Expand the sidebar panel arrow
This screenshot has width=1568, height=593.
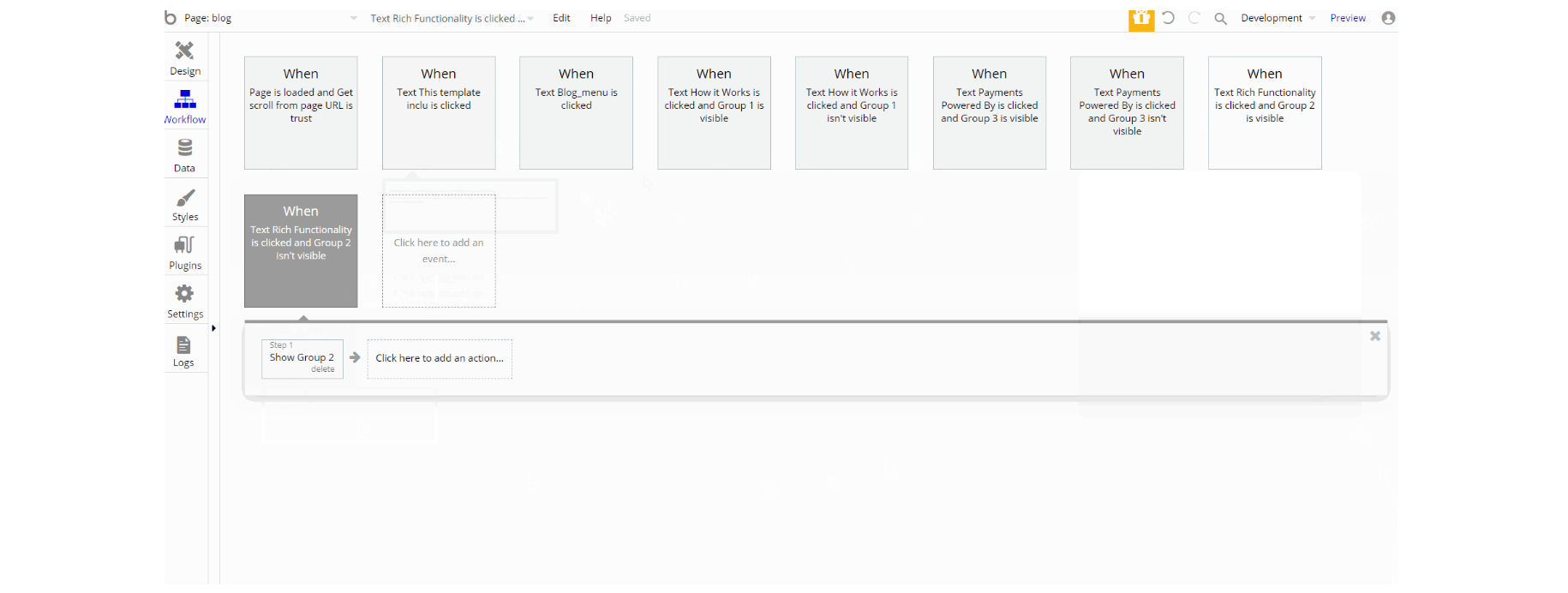(x=213, y=327)
